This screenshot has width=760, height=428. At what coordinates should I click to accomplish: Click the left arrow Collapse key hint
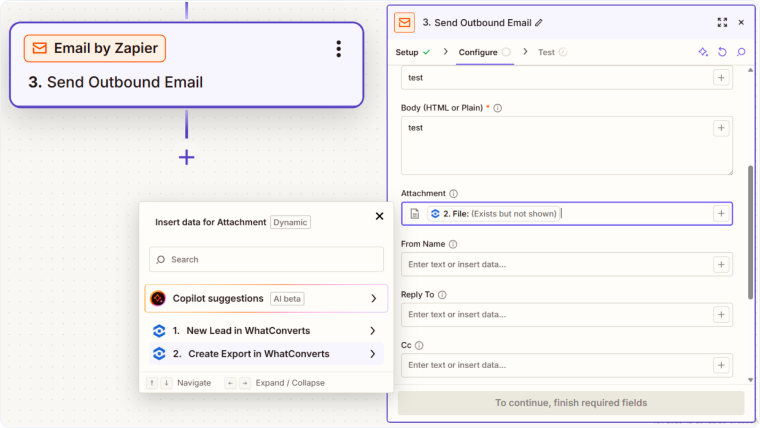point(230,383)
